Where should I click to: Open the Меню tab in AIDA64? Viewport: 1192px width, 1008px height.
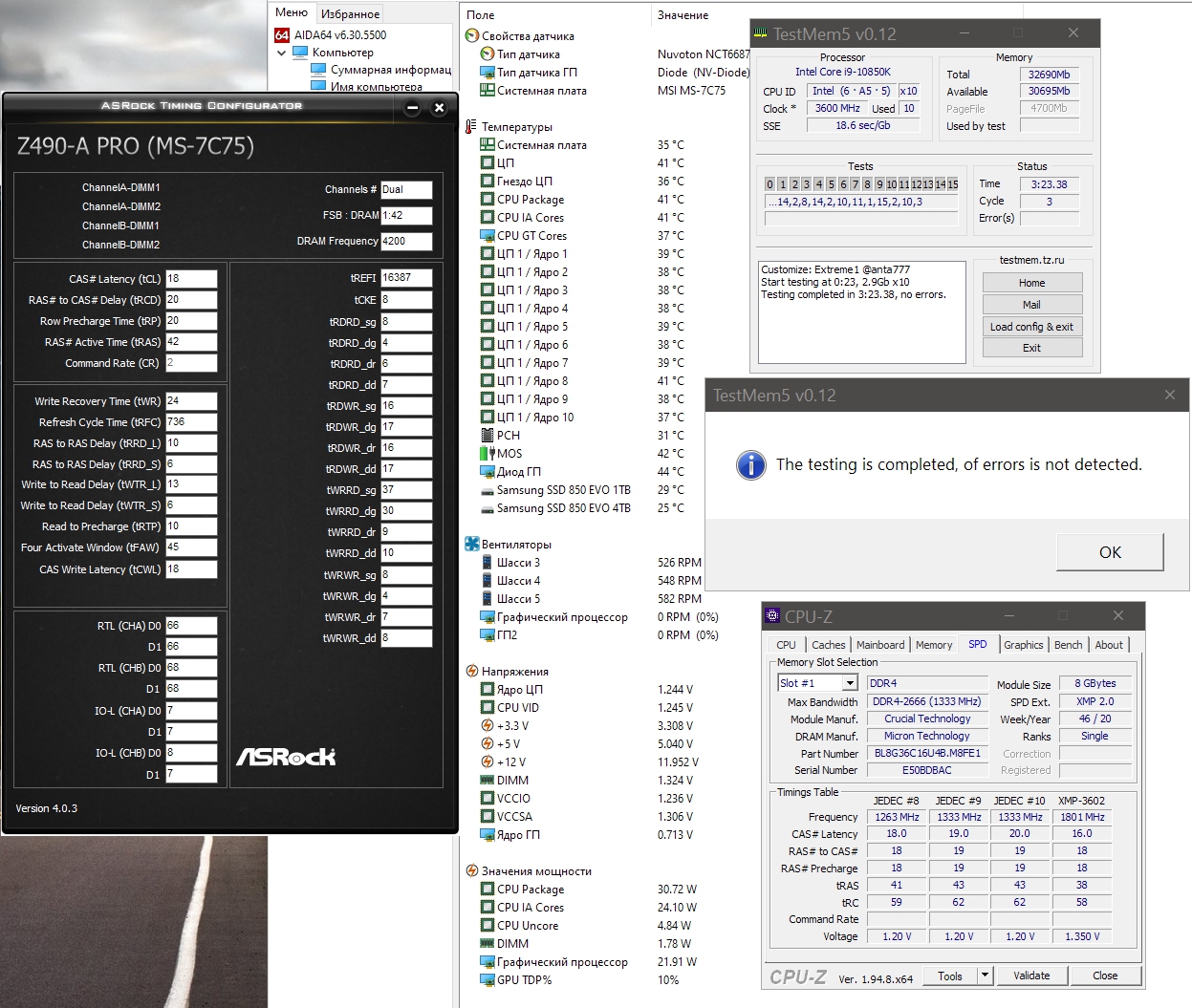click(x=292, y=12)
